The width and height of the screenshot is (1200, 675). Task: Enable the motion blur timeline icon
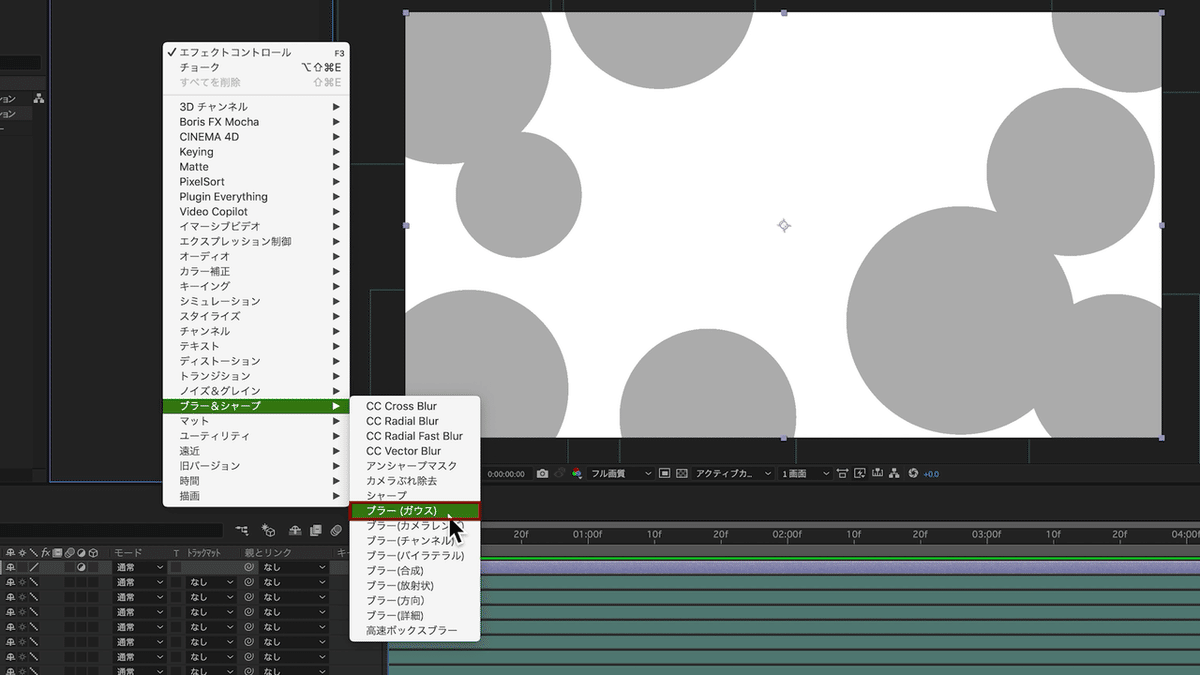pyautogui.click(x=336, y=530)
